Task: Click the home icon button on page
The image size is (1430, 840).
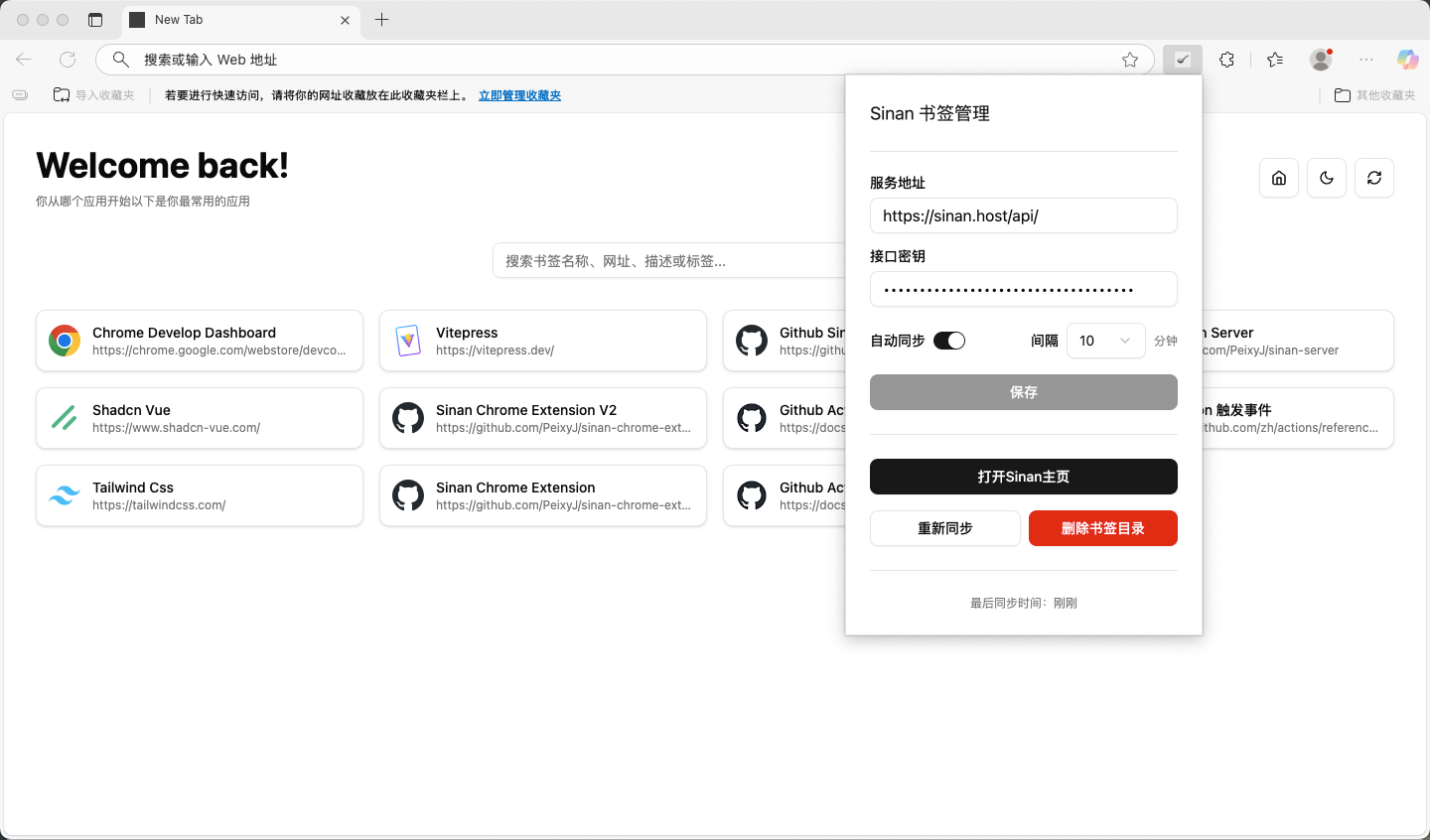Action: coord(1279,178)
